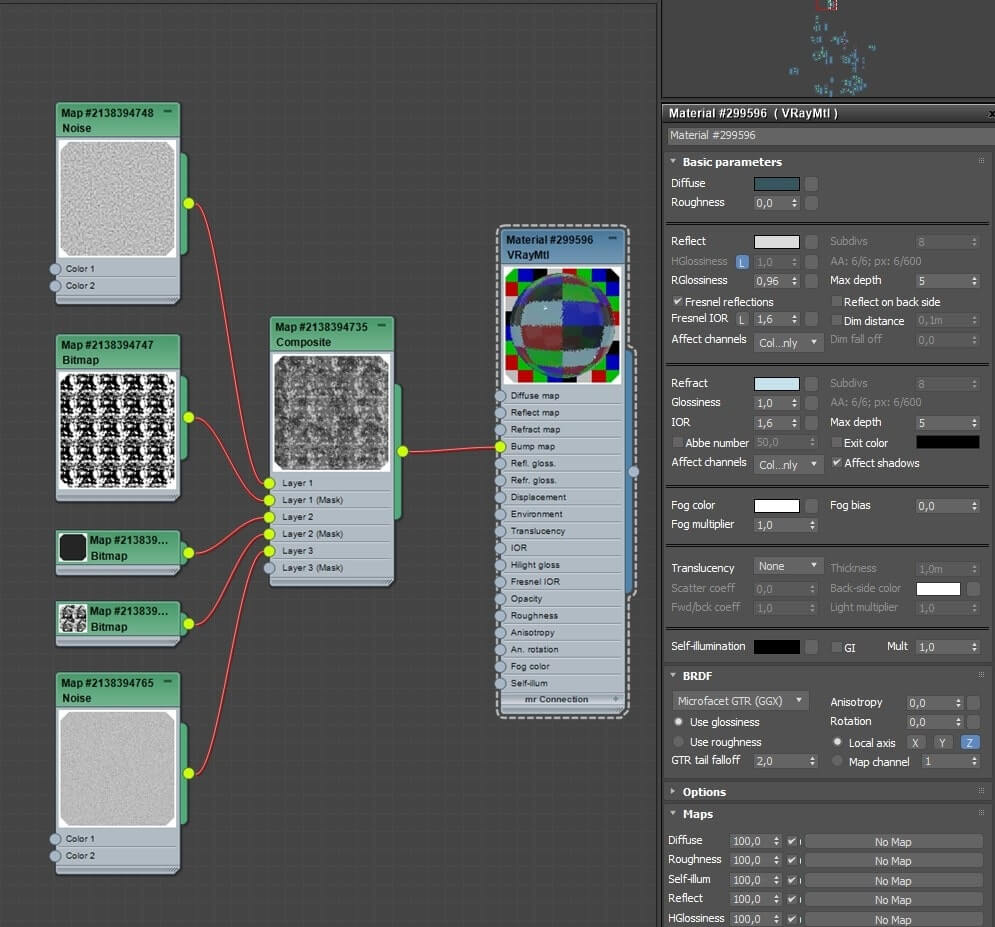995x927 pixels.
Task: Select the Use roughness radio button
Action: pyautogui.click(x=679, y=742)
